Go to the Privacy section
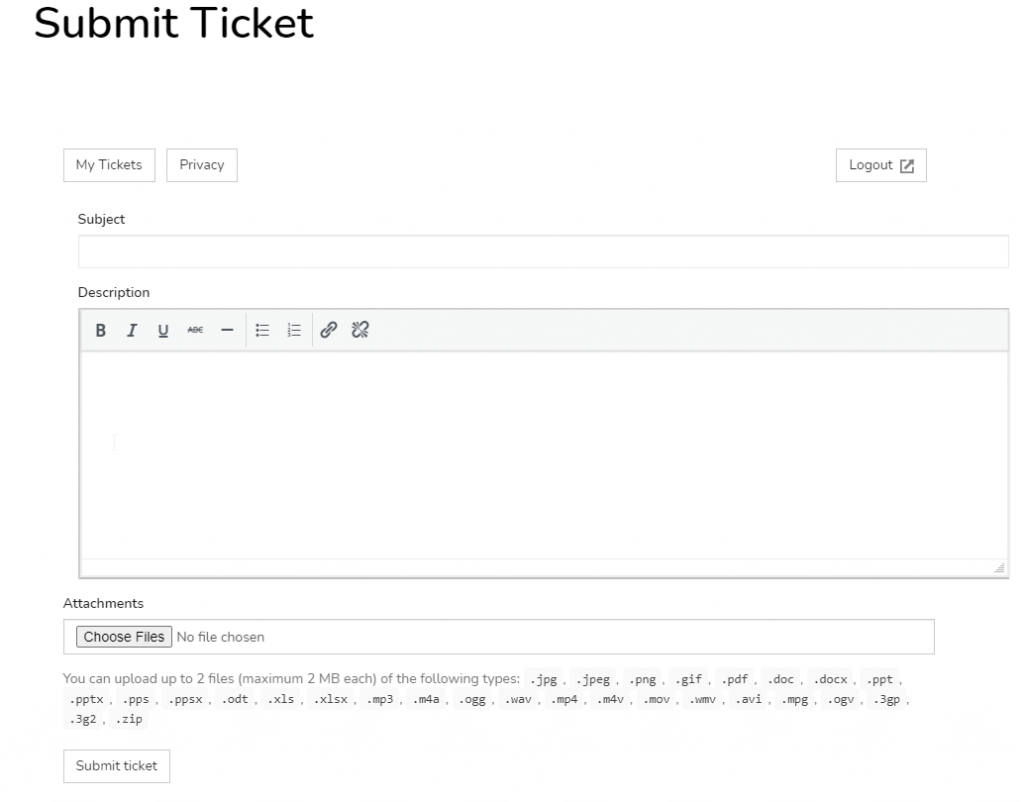Screen dimensions: 1024x802 tap(201, 165)
